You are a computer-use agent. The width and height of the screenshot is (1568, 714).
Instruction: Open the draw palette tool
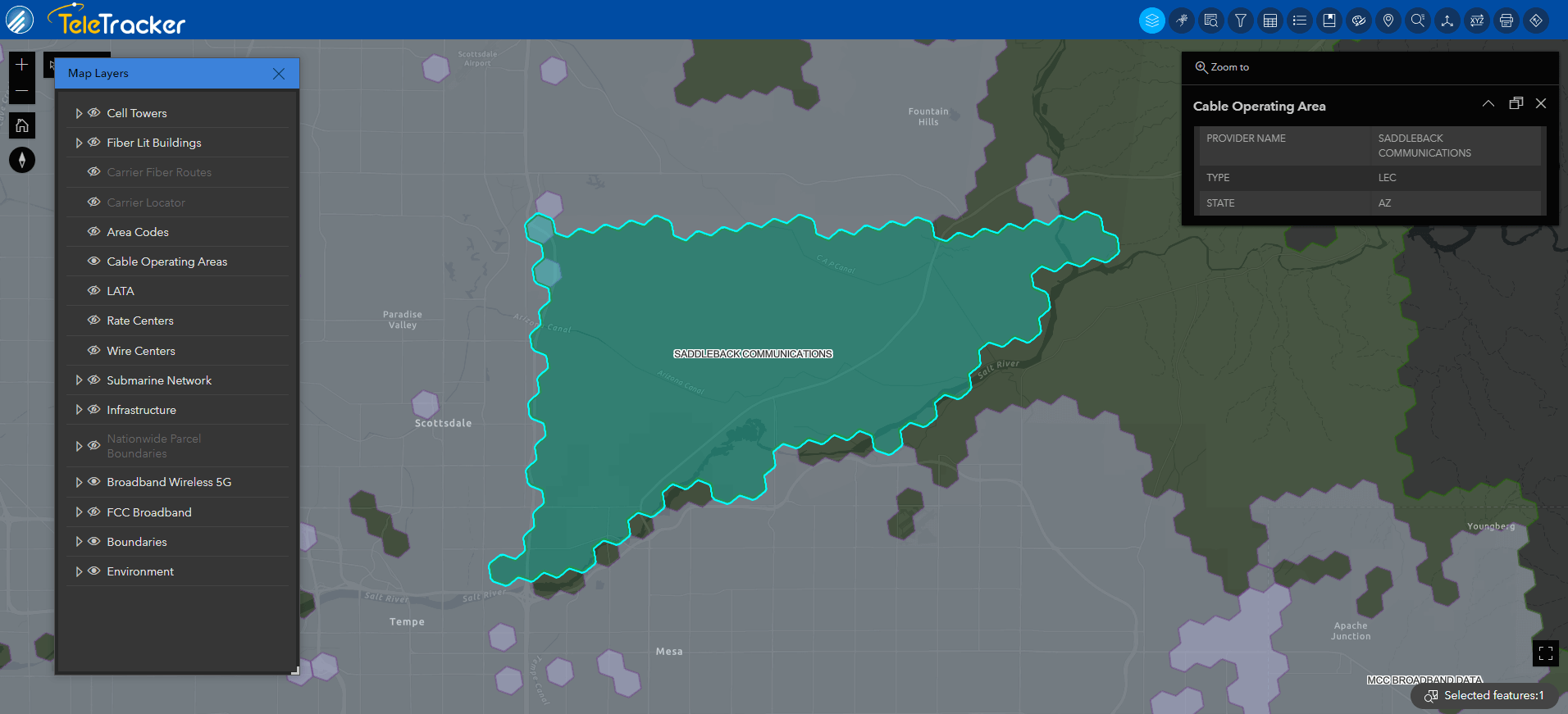coord(1359,20)
